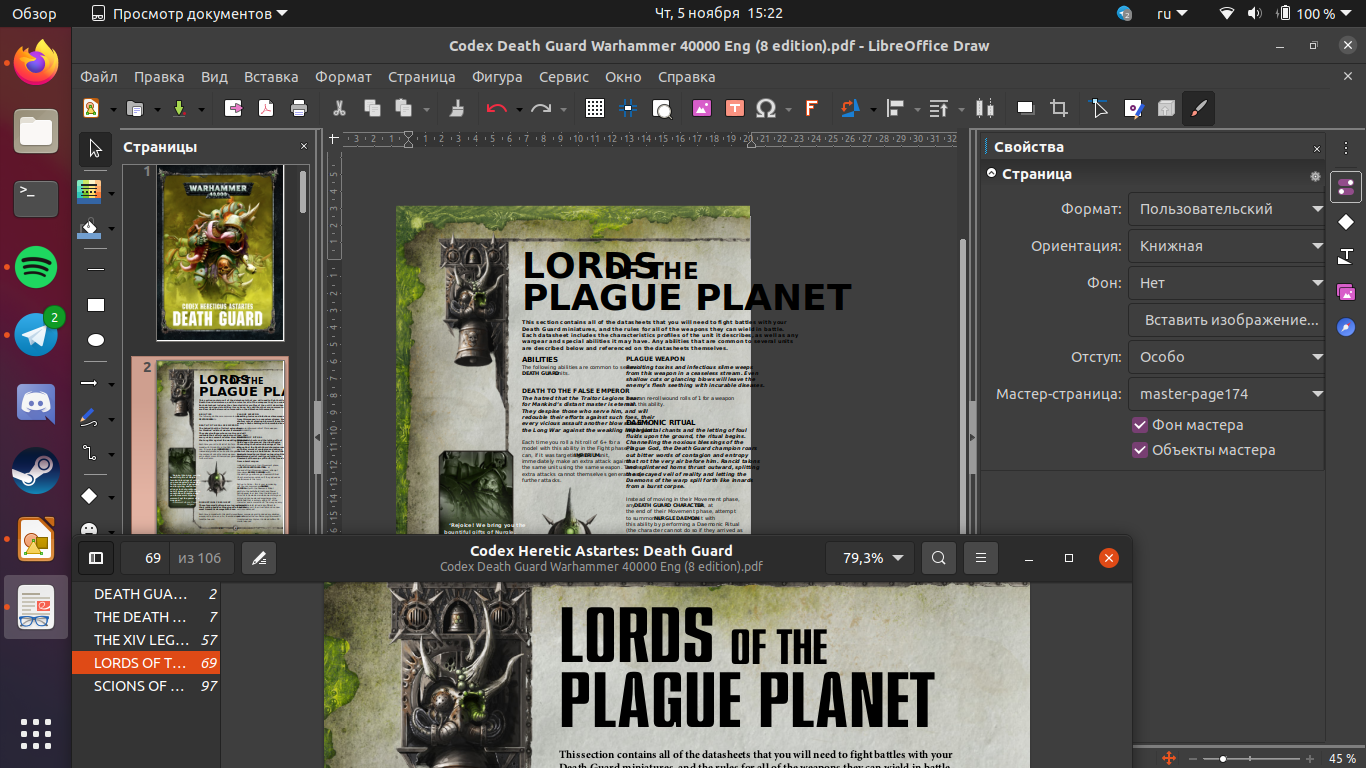This screenshot has height=768, width=1366.
Task: Select the Crop image tool
Action: pos(1059,108)
